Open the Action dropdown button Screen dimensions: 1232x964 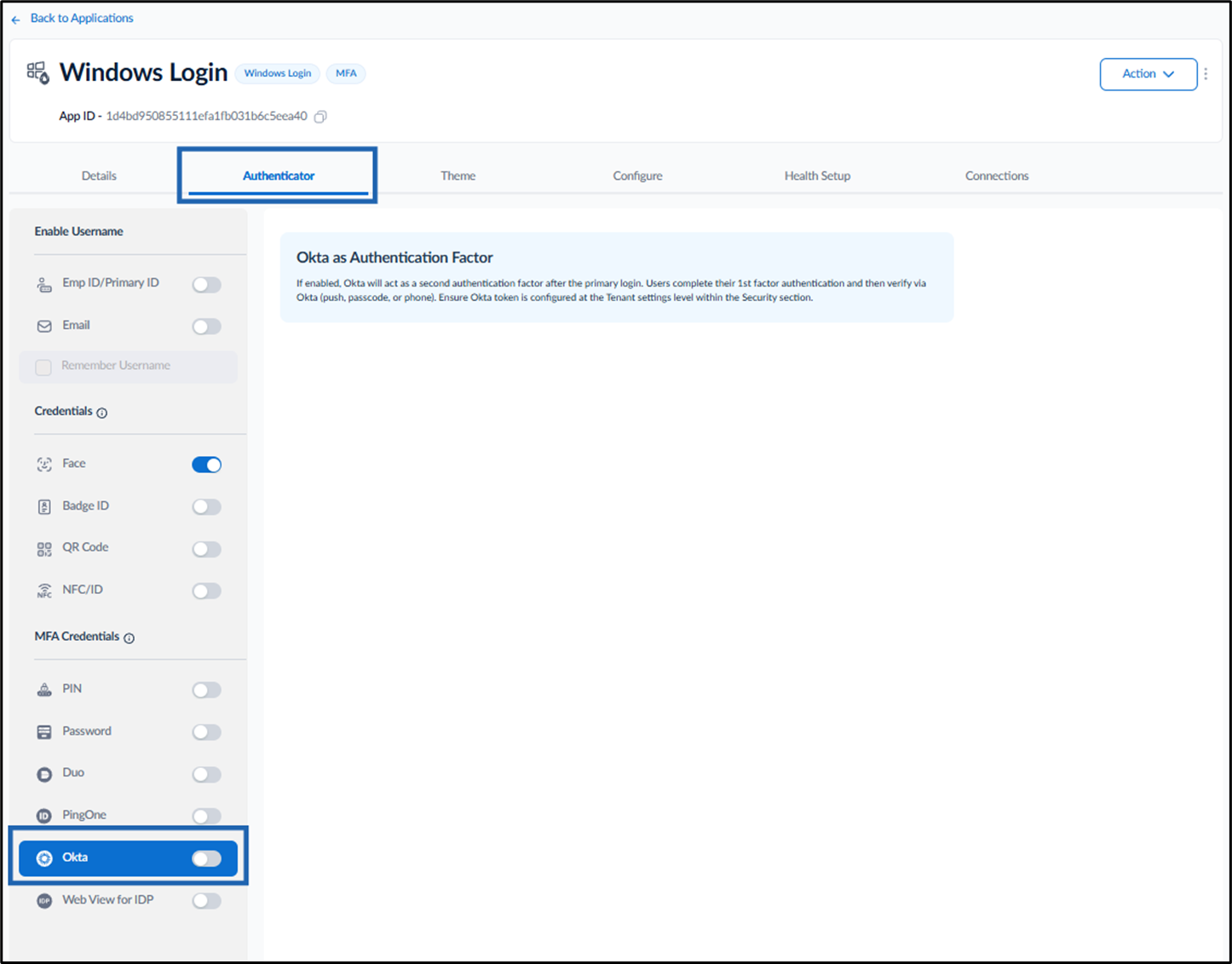click(x=1148, y=74)
